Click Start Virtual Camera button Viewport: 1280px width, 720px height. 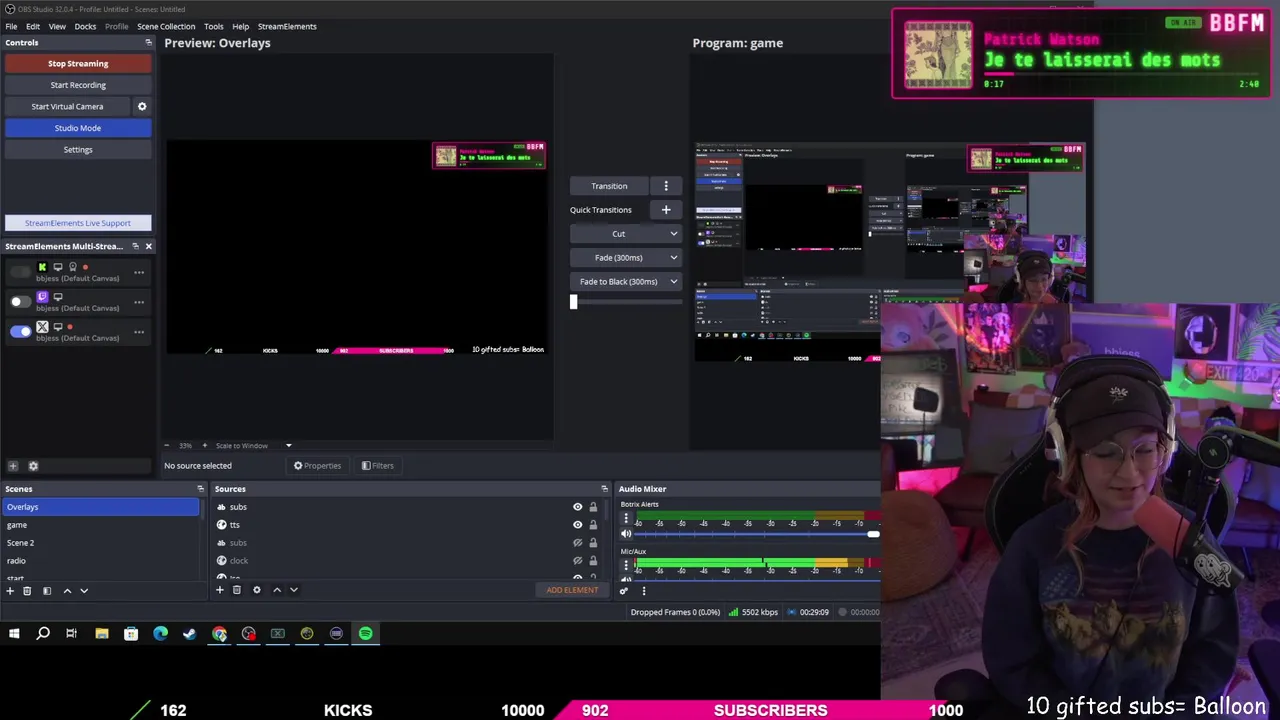point(67,106)
